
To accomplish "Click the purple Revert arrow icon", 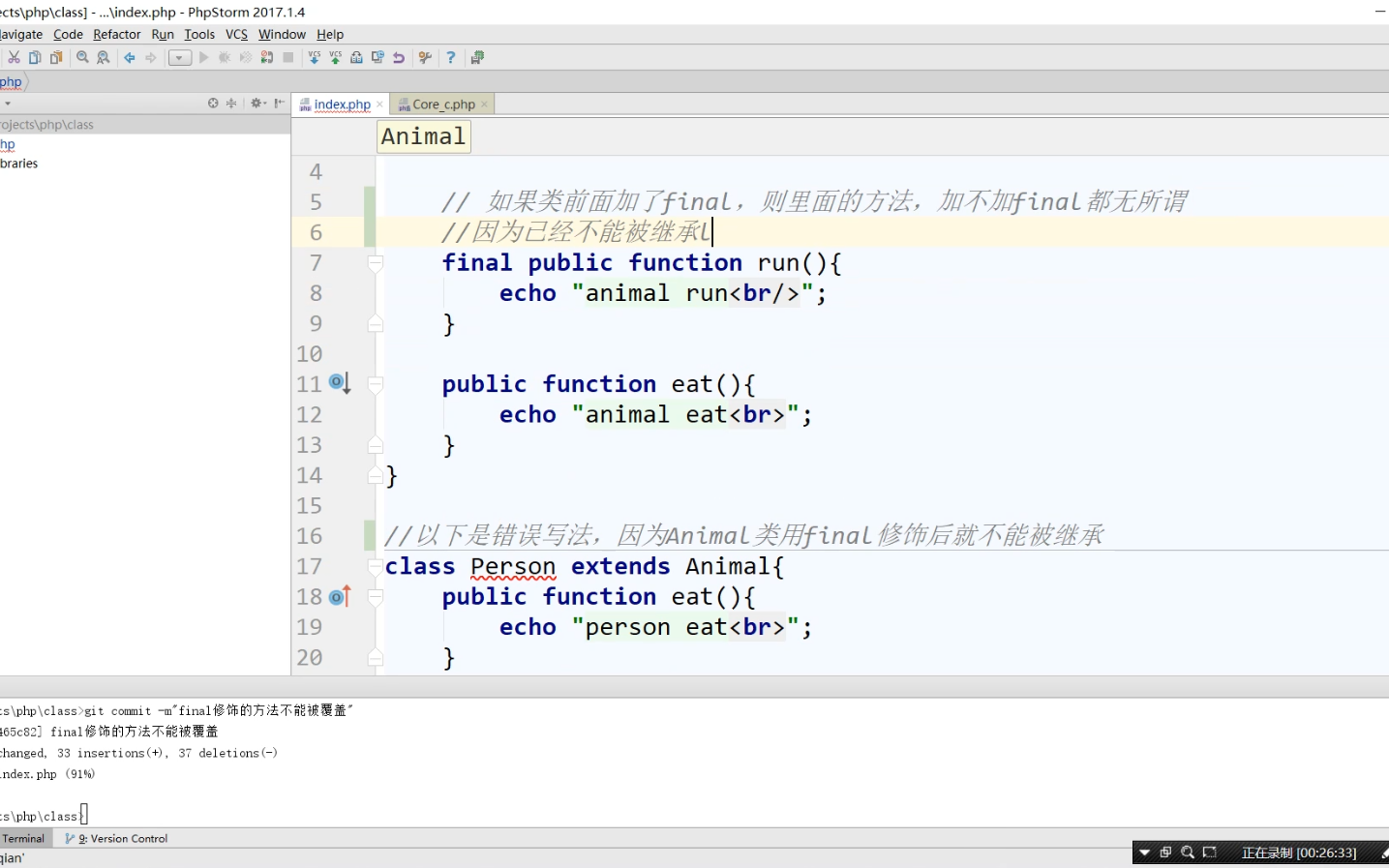I will (399, 58).
